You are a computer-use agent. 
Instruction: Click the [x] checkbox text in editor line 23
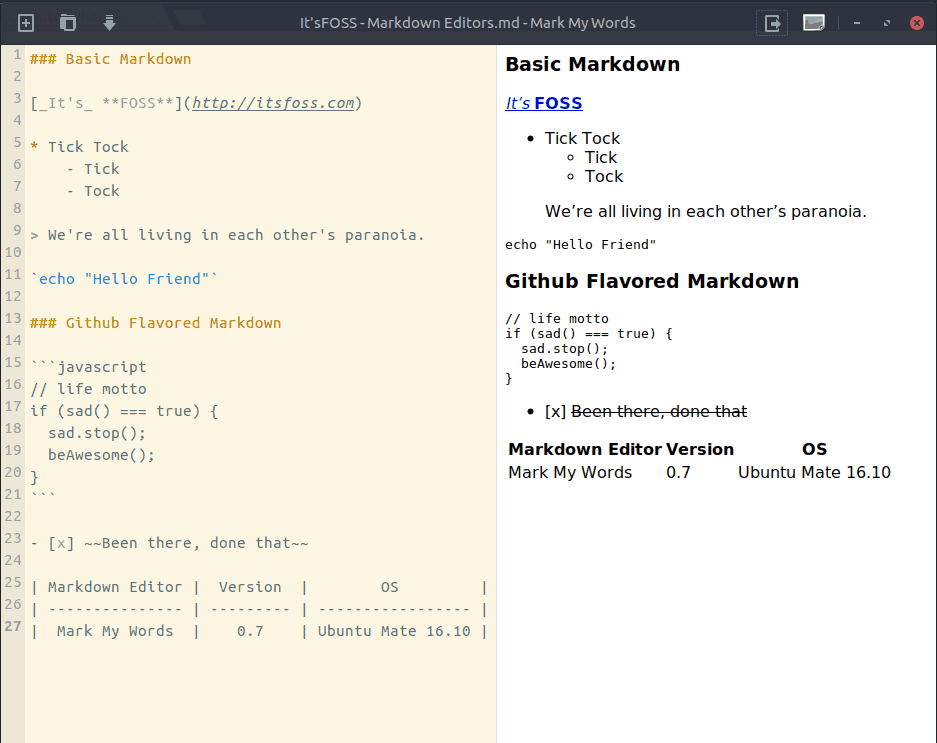point(61,543)
